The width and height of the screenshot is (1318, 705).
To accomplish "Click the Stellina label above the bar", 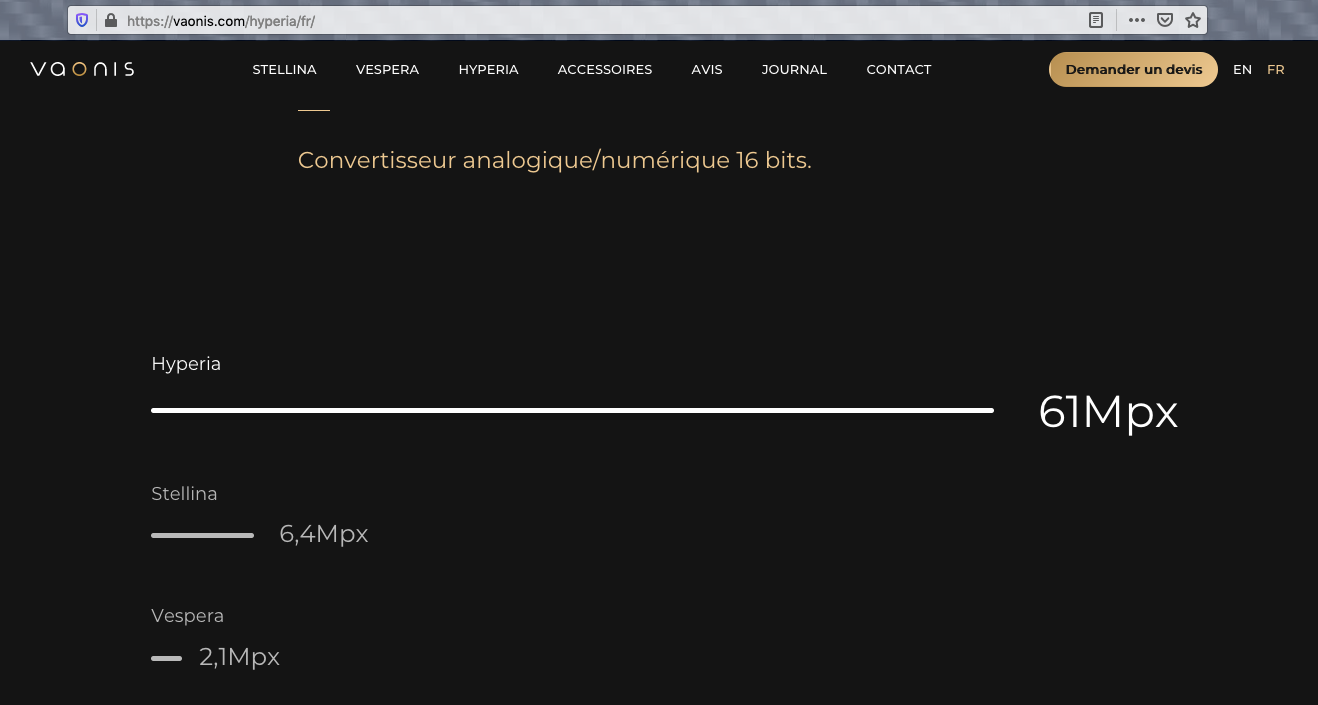I will [x=184, y=493].
